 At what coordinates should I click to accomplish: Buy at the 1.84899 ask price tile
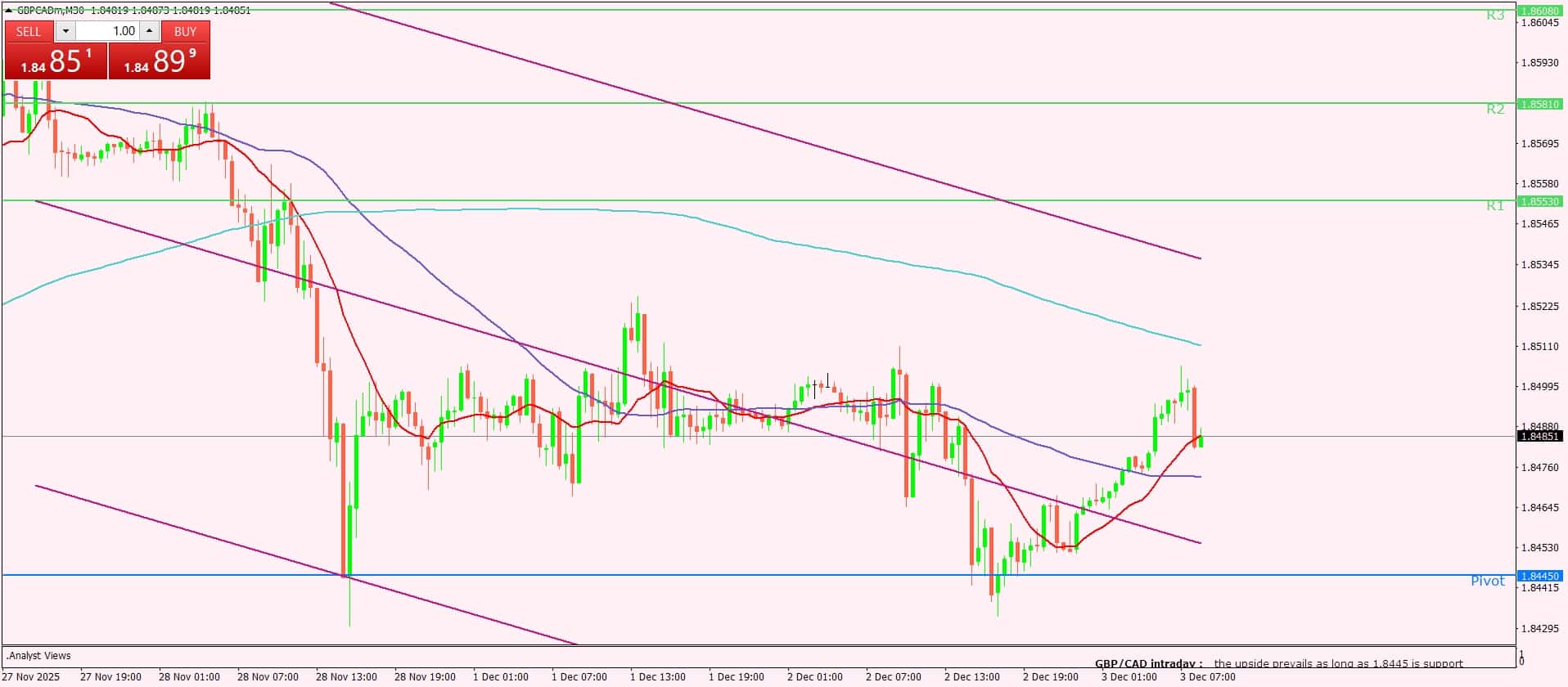pyautogui.click(x=160, y=61)
